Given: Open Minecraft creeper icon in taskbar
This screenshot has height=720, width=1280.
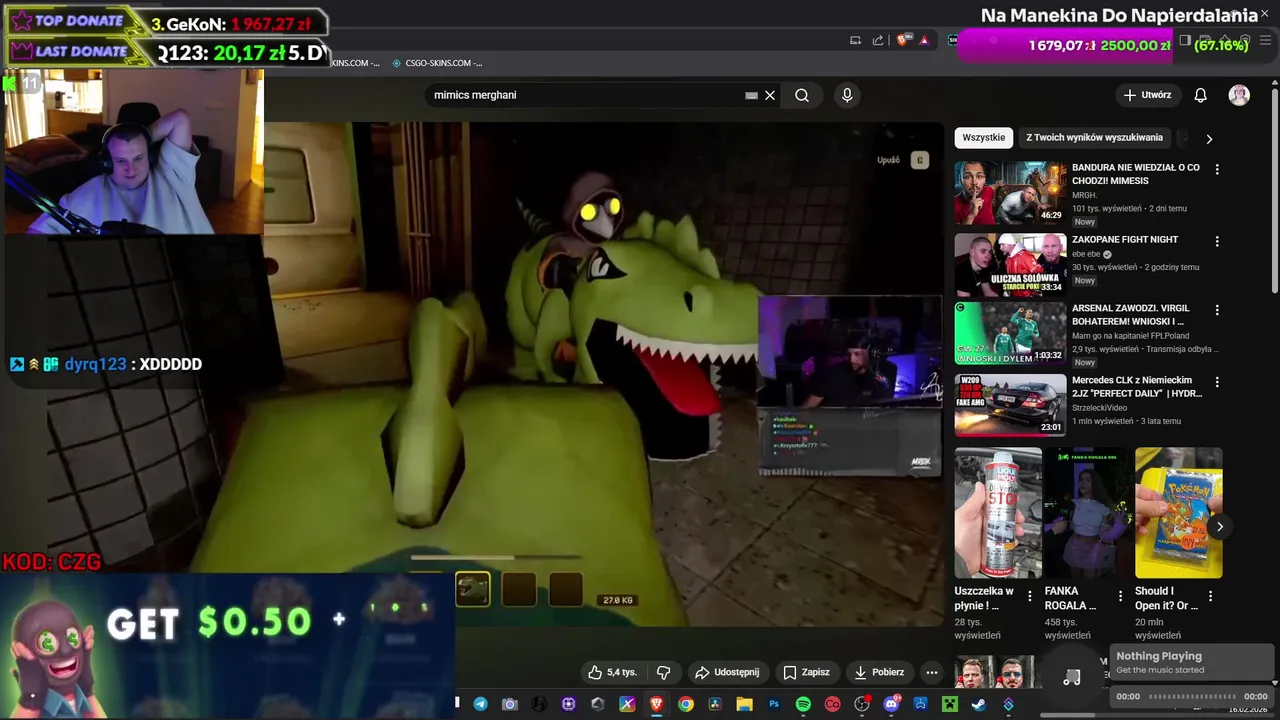Looking at the screenshot, I should (x=950, y=704).
